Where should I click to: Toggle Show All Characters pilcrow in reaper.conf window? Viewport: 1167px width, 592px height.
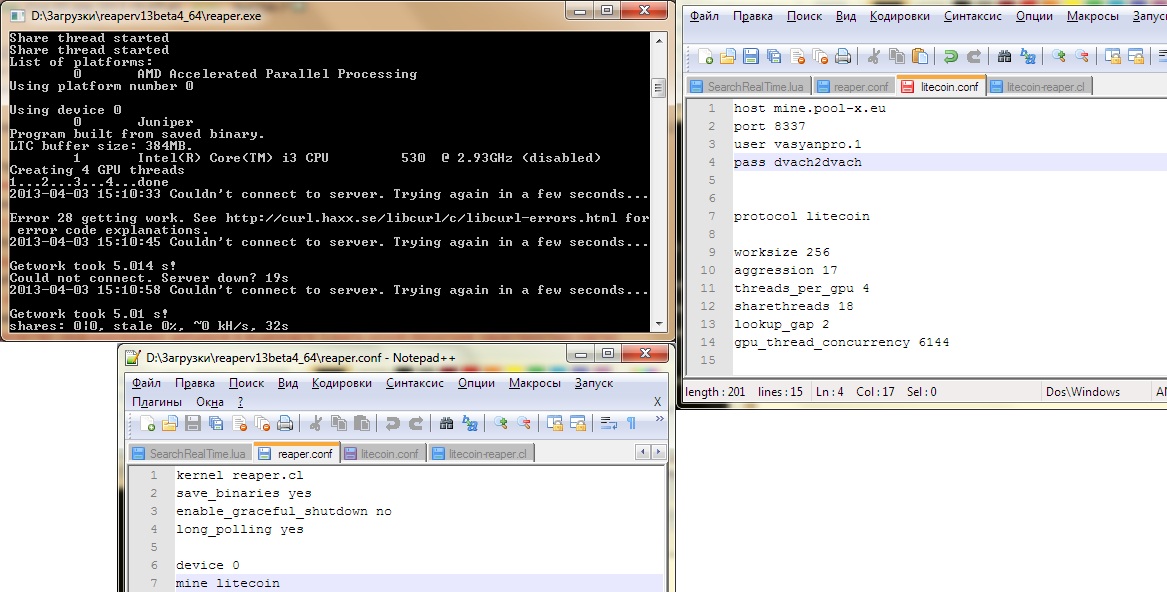(x=631, y=423)
